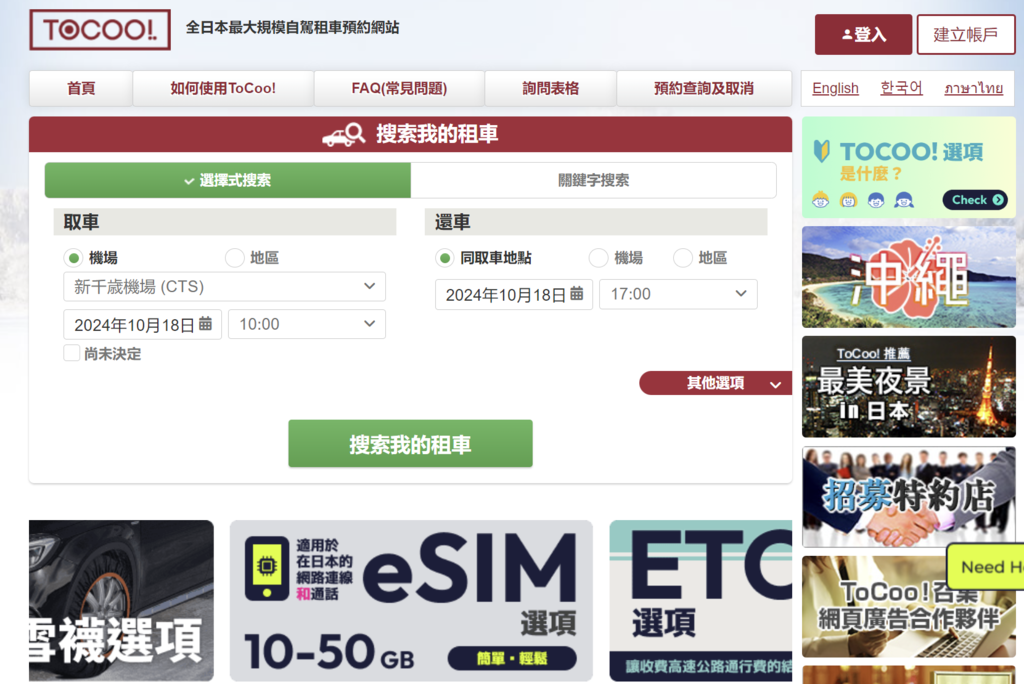
Task: Switch to 選擇式搜索 tab
Action: pos(228,180)
